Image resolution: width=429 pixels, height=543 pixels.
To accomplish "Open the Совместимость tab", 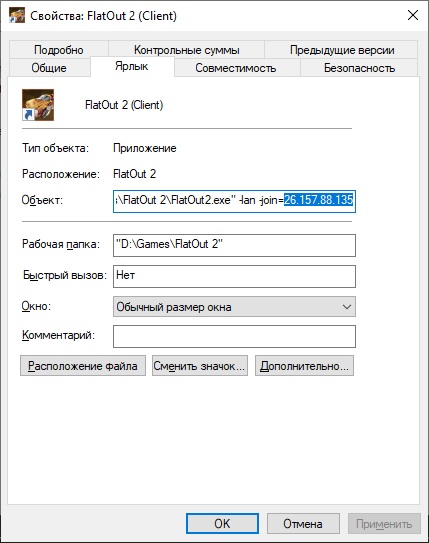I will pyautogui.click(x=236, y=68).
